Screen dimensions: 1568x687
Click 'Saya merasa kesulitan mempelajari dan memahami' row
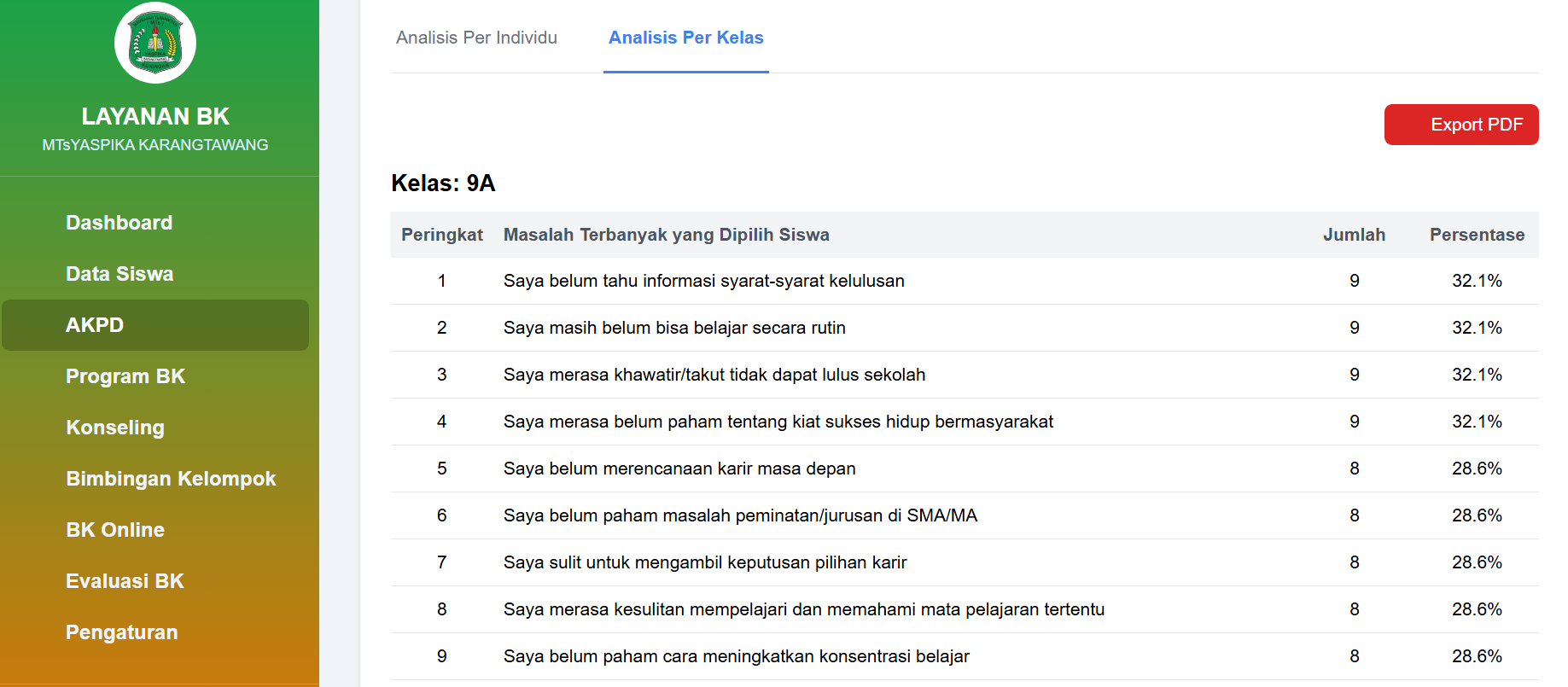pos(965,609)
